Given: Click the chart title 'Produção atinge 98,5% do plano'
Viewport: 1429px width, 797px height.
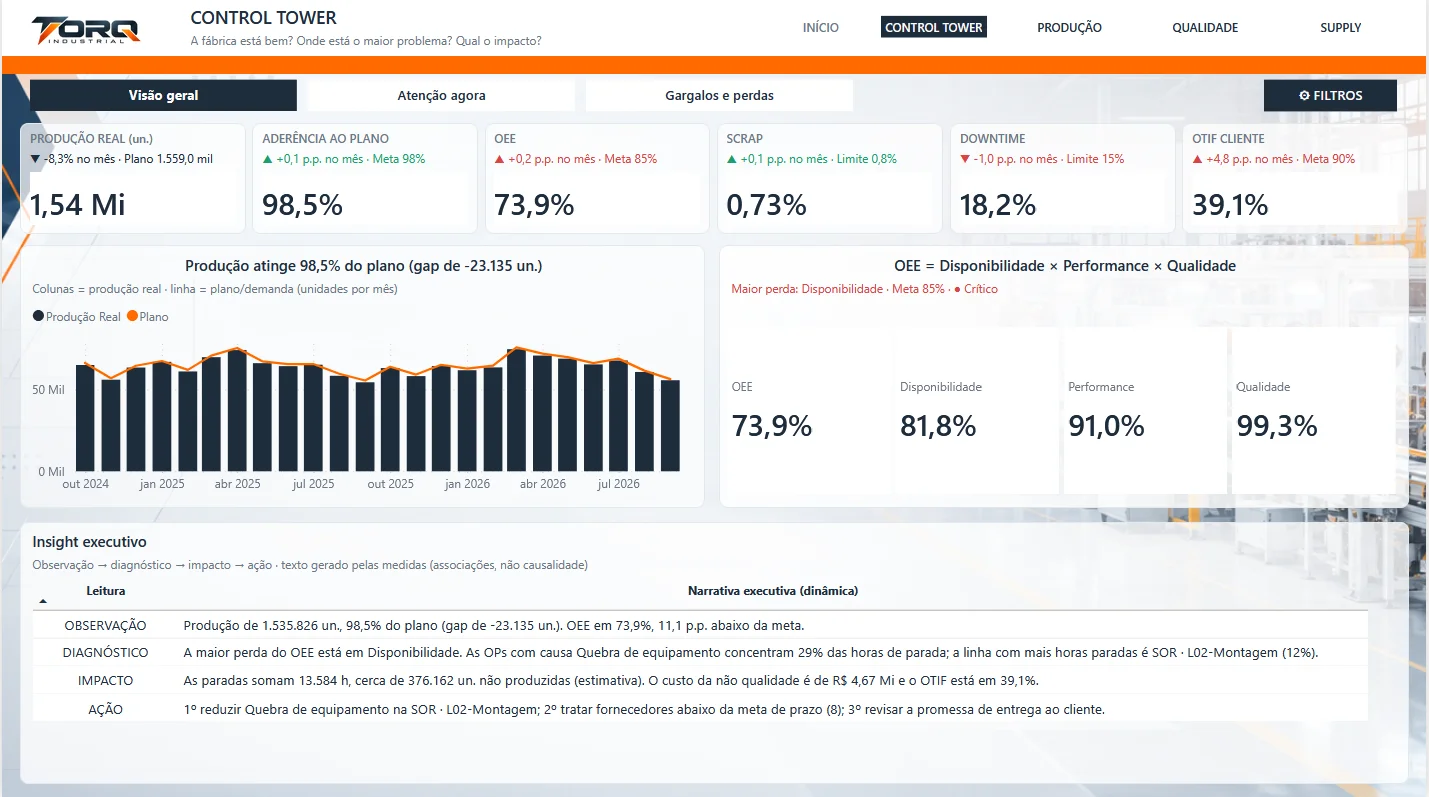Looking at the screenshot, I should tap(364, 266).
